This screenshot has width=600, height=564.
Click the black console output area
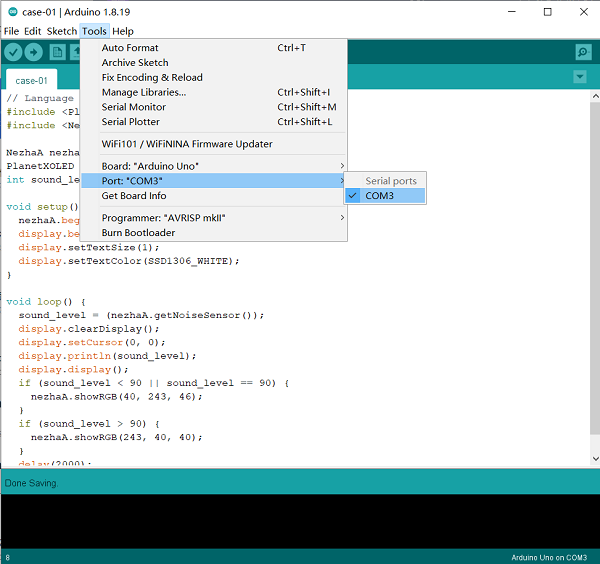pos(300,521)
